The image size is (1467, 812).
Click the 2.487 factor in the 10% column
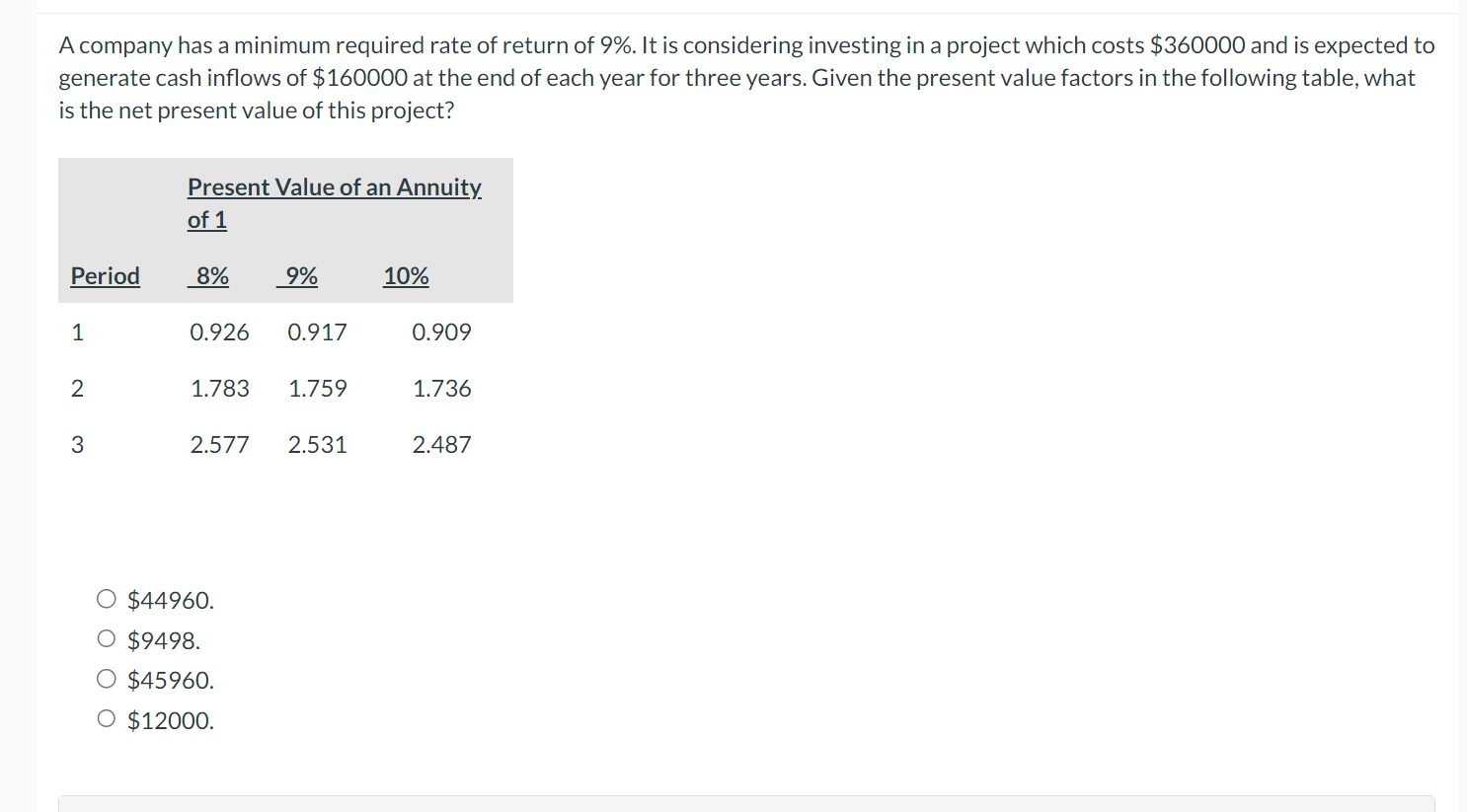click(442, 445)
